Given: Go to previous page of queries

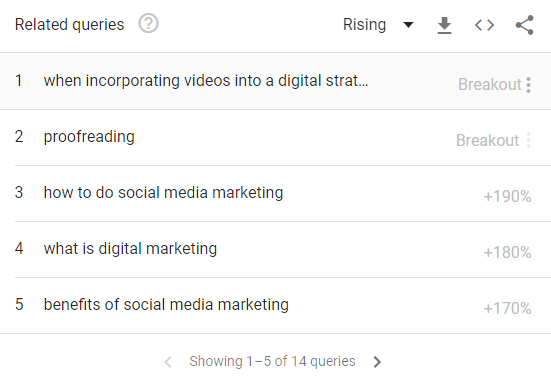Looking at the screenshot, I should click(x=168, y=361).
